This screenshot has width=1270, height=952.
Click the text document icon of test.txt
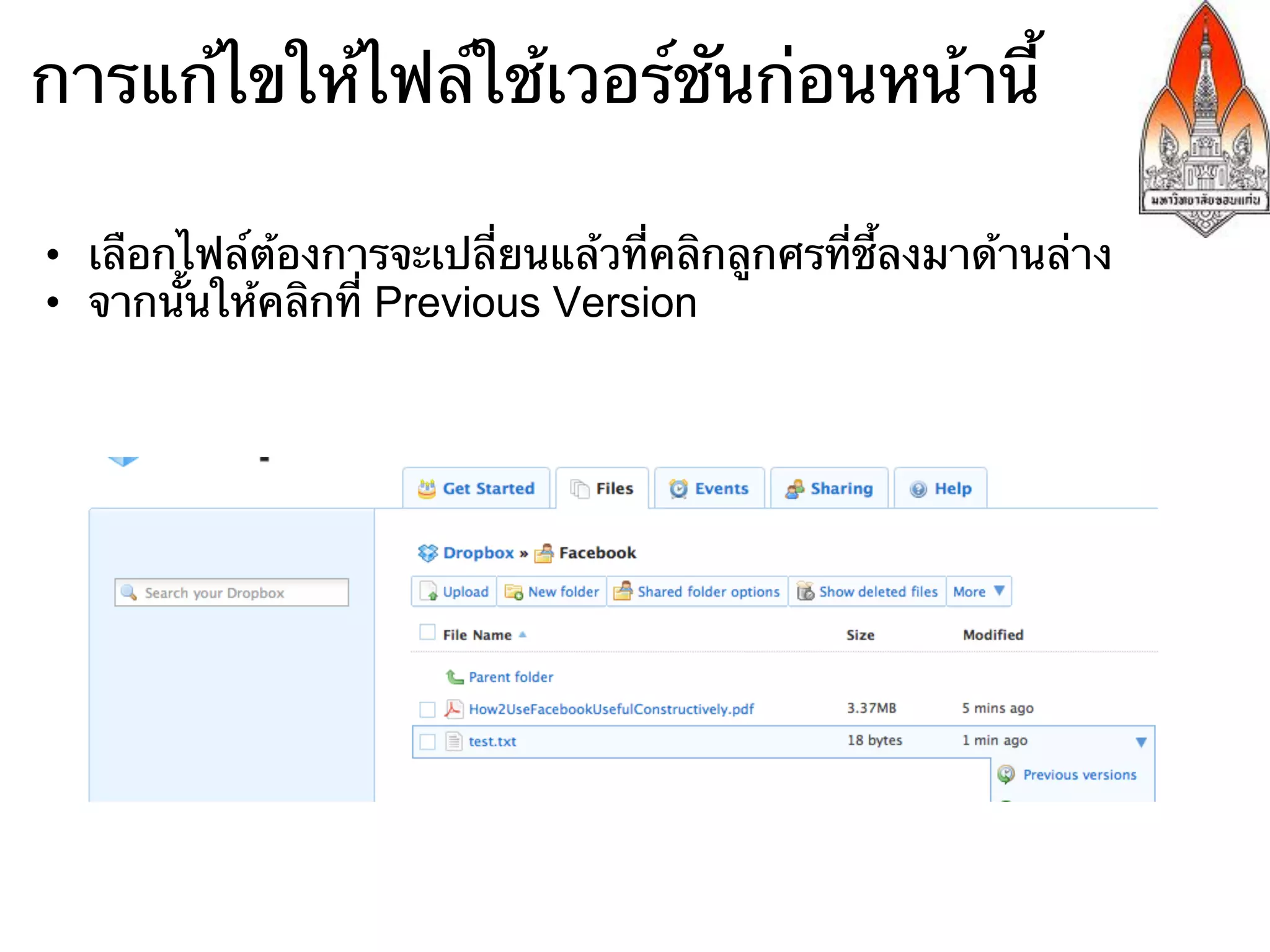pyautogui.click(x=454, y=741)
